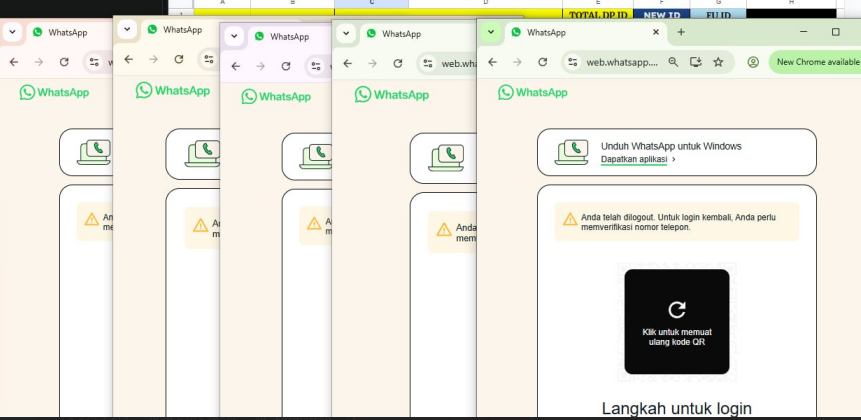Click the Langkah untuk login heading
This screenshot has height=420, width=861.
pyautogui.click(x=676, y=408)
